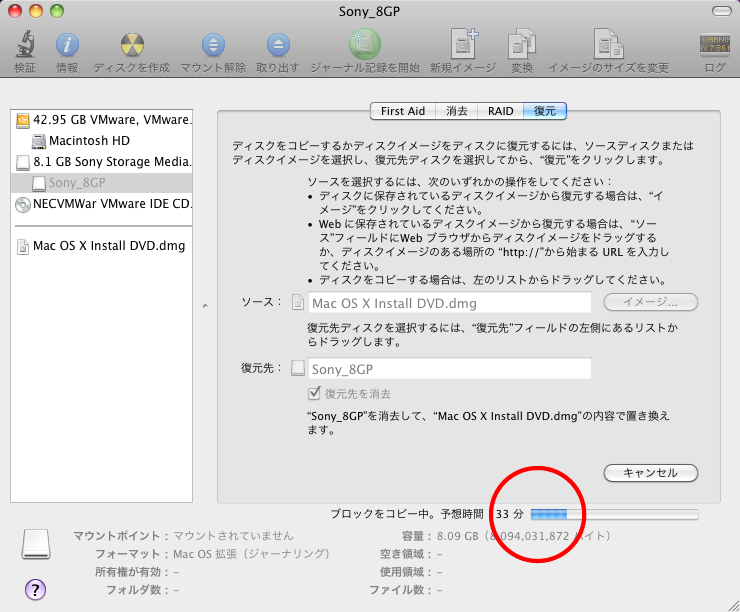The width and height of the screenshot is (740, 612).
Task: Click the Image (イメージ...) button
Action: 650,302
